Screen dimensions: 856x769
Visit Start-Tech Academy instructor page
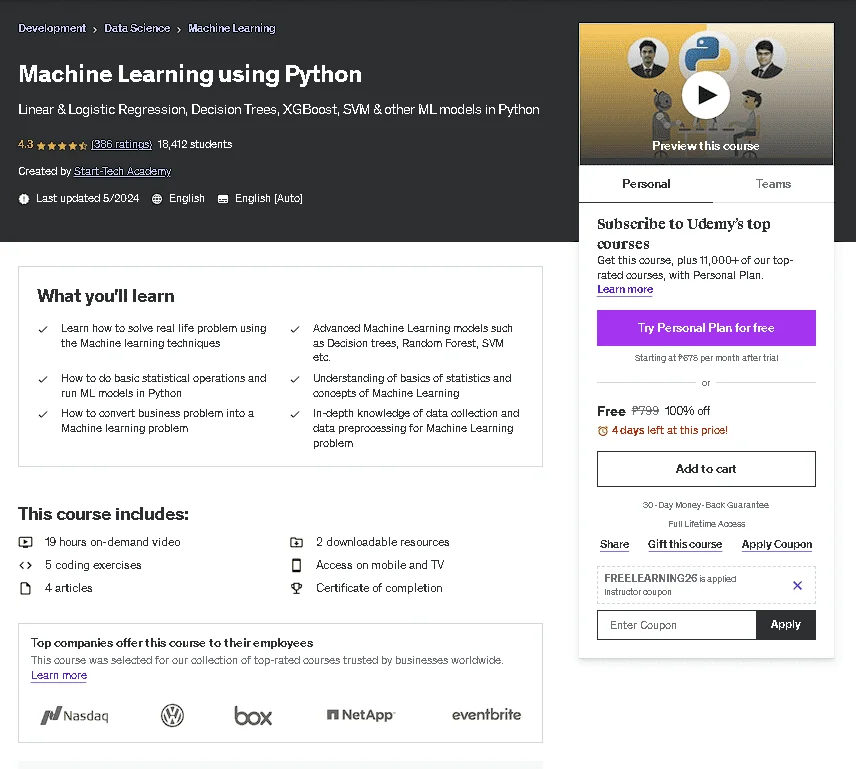tap(122, 171)
